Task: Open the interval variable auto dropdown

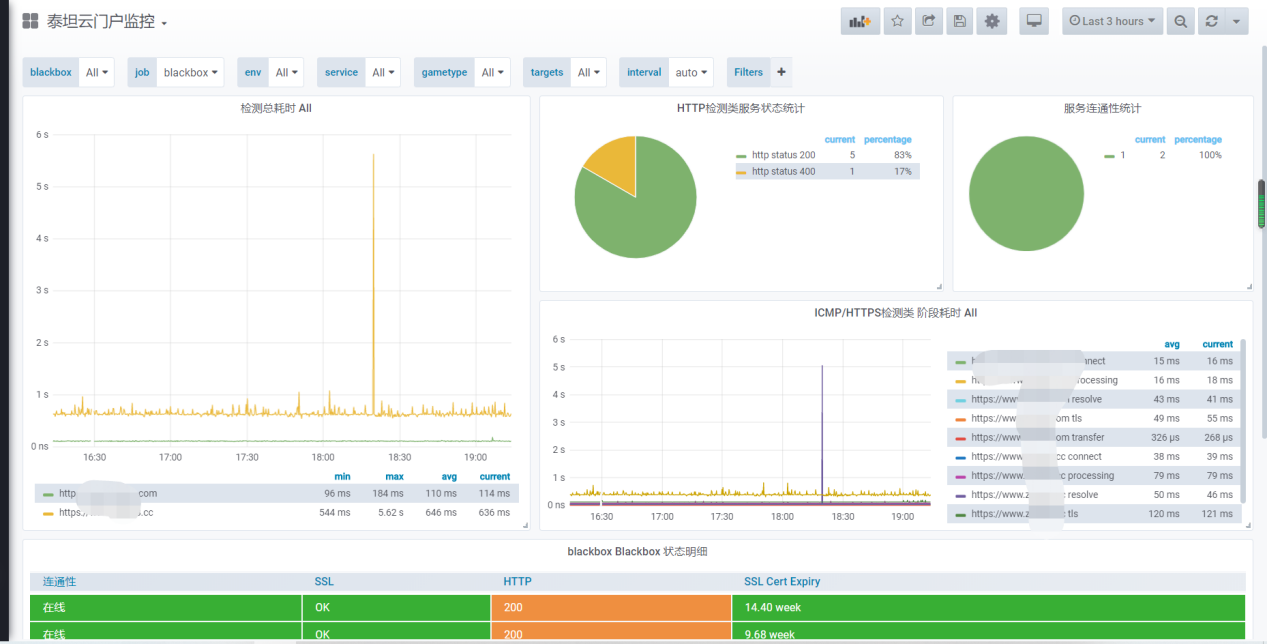Action: point(691,72)
